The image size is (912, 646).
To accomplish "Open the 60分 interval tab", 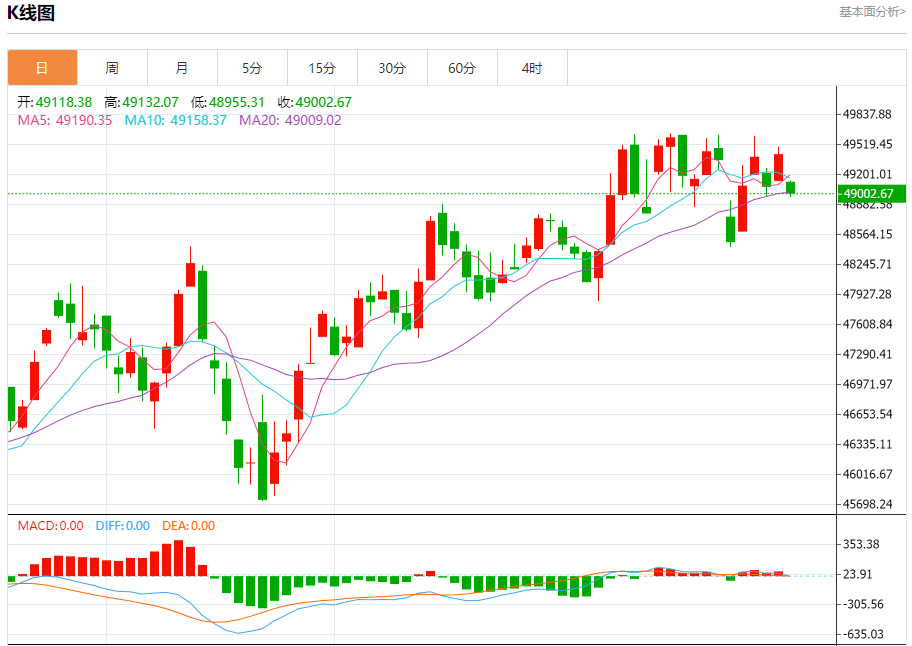I will tap(462, 68).
